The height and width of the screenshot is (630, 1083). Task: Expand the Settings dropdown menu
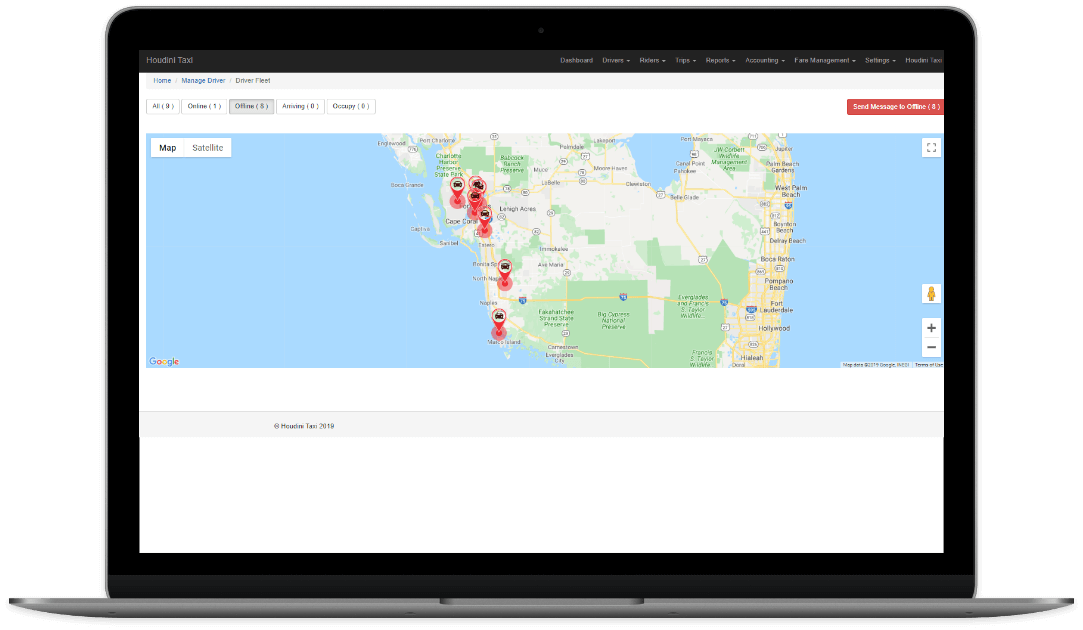pyautogui.click(x=880, y=61)
